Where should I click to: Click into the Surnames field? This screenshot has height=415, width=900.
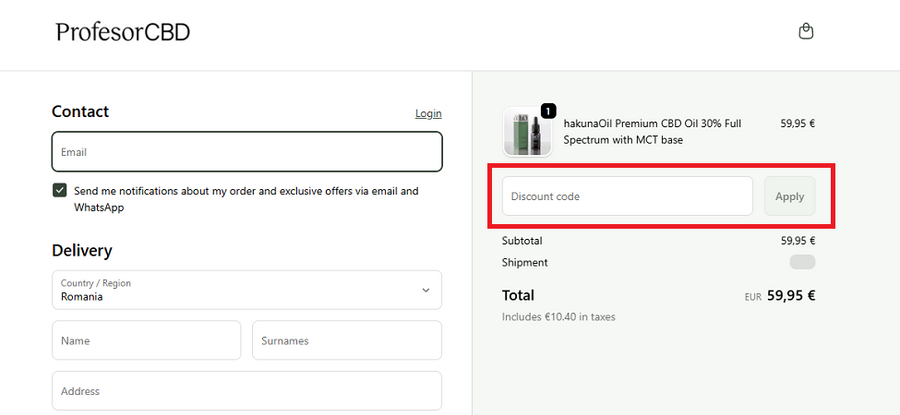pos(347,340)
